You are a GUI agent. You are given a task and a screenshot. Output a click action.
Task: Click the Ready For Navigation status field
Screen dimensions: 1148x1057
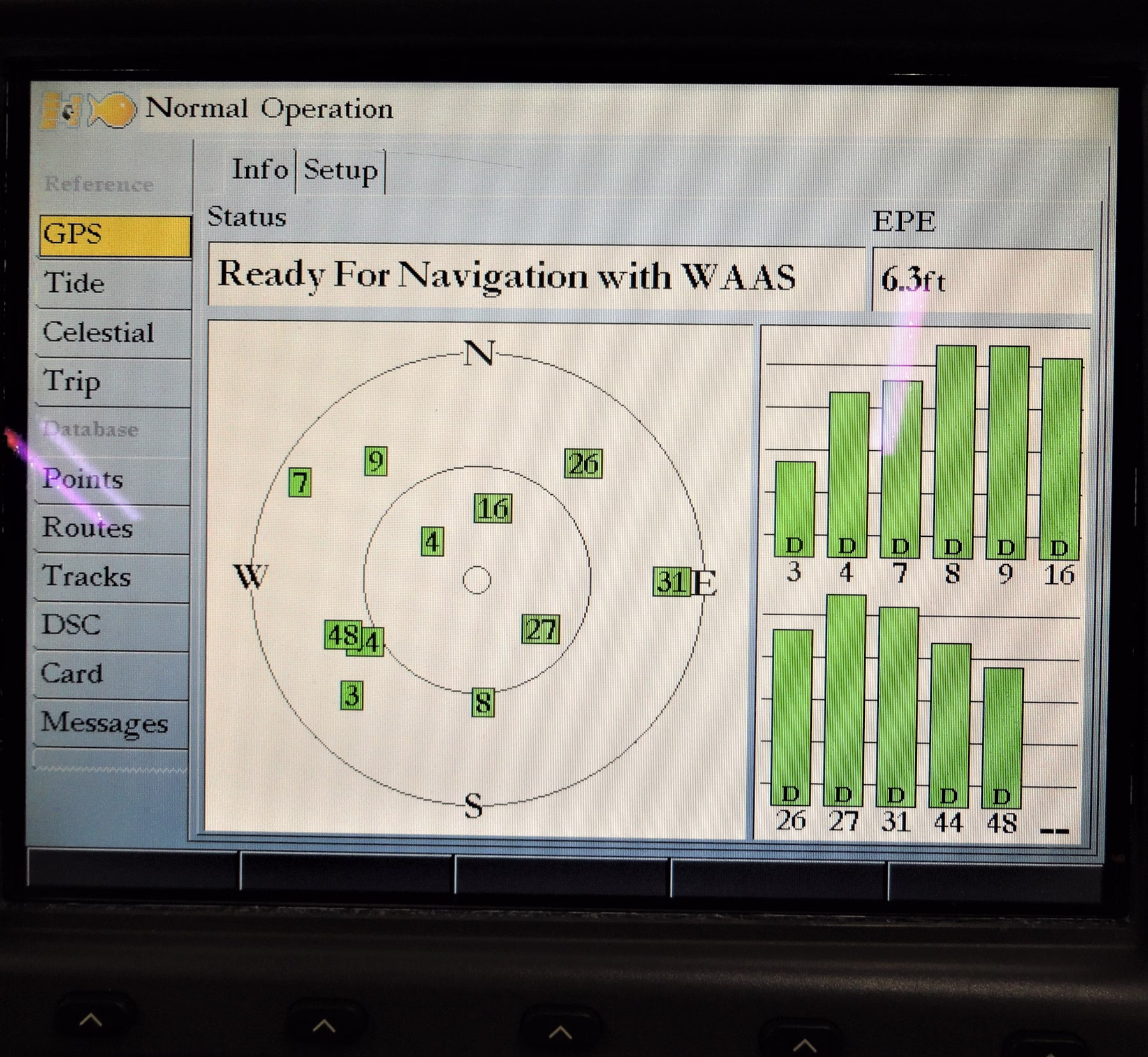click(x=536, y=277)
